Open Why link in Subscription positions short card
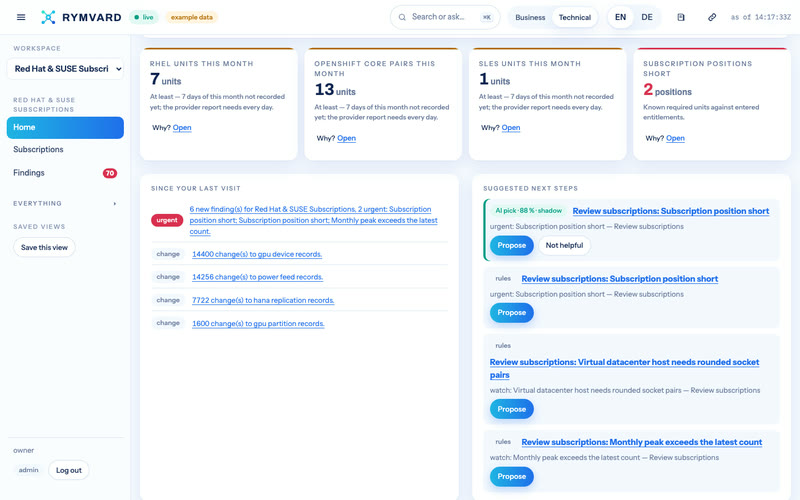This screenshot has height=500, width=800. pos(675,138)
